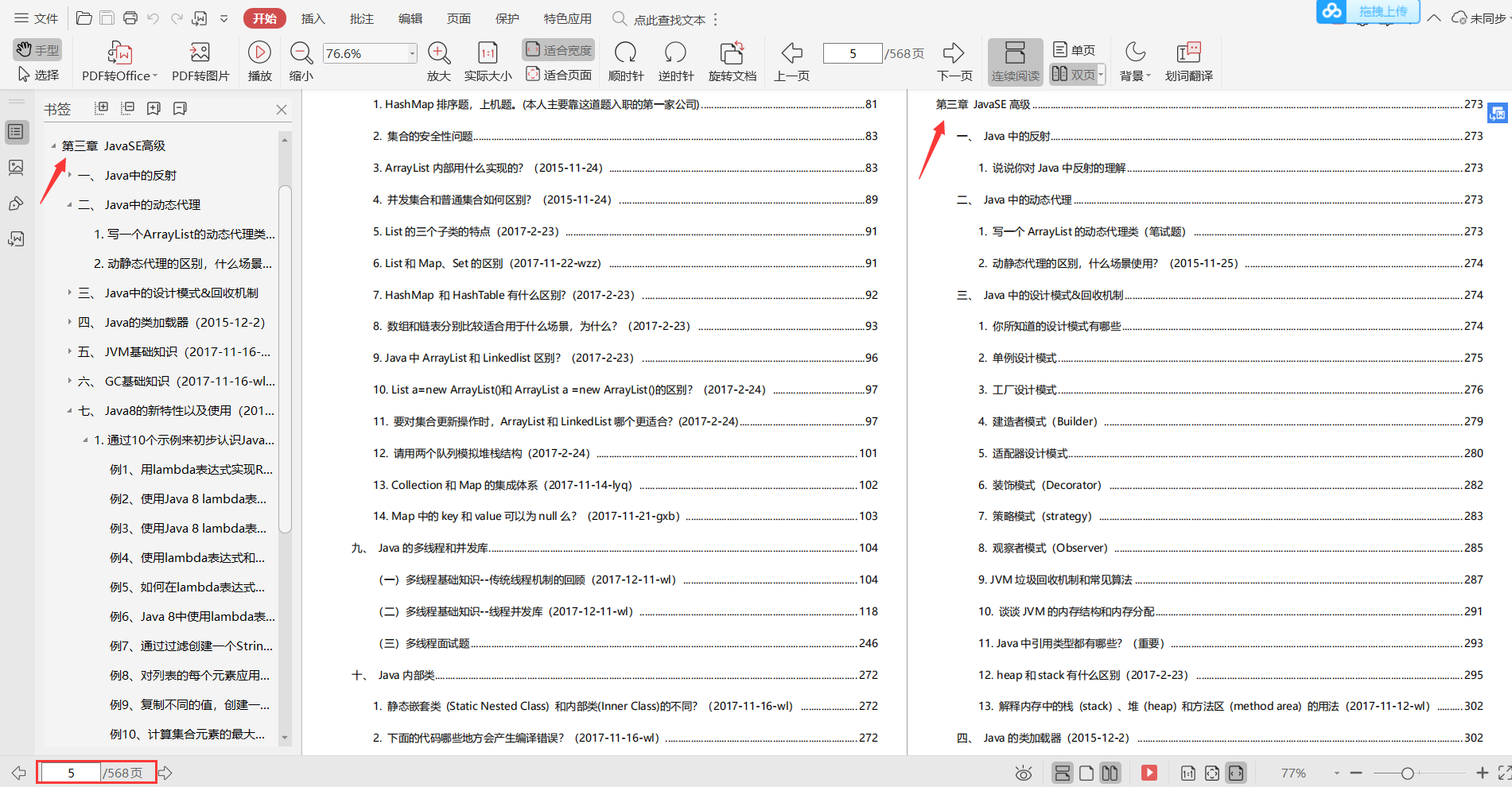Open bookmark 例1、用lambda表达式实现R...

(x=191, y=470)
